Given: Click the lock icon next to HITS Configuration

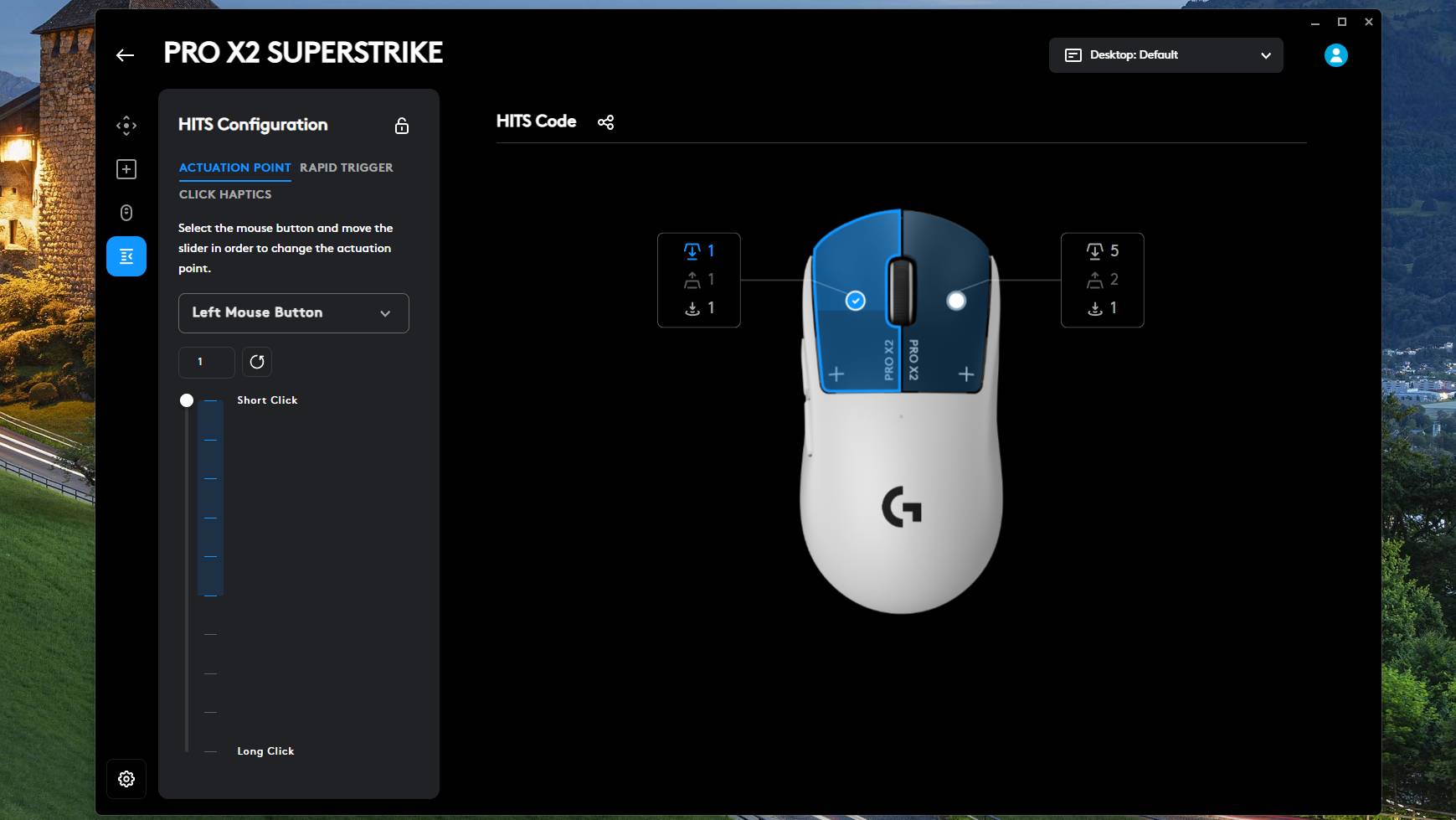Looking at the screenshot, I should [402, 126].
